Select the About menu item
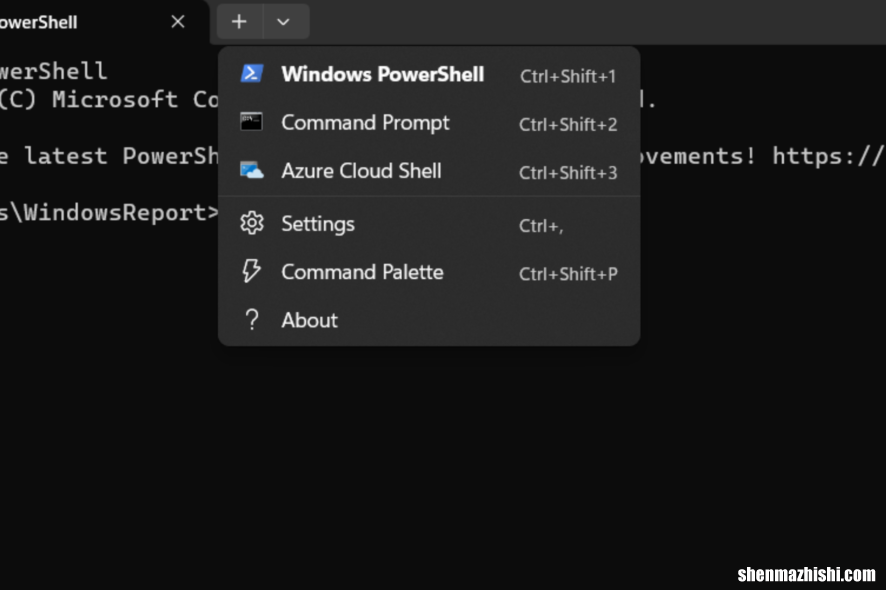The width and height of the screenshot is (886, 590). tap(429, 320)
